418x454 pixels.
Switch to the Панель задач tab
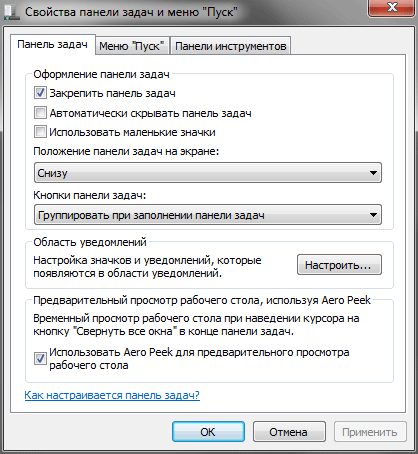pyautogui.click(x=53, y=44)
